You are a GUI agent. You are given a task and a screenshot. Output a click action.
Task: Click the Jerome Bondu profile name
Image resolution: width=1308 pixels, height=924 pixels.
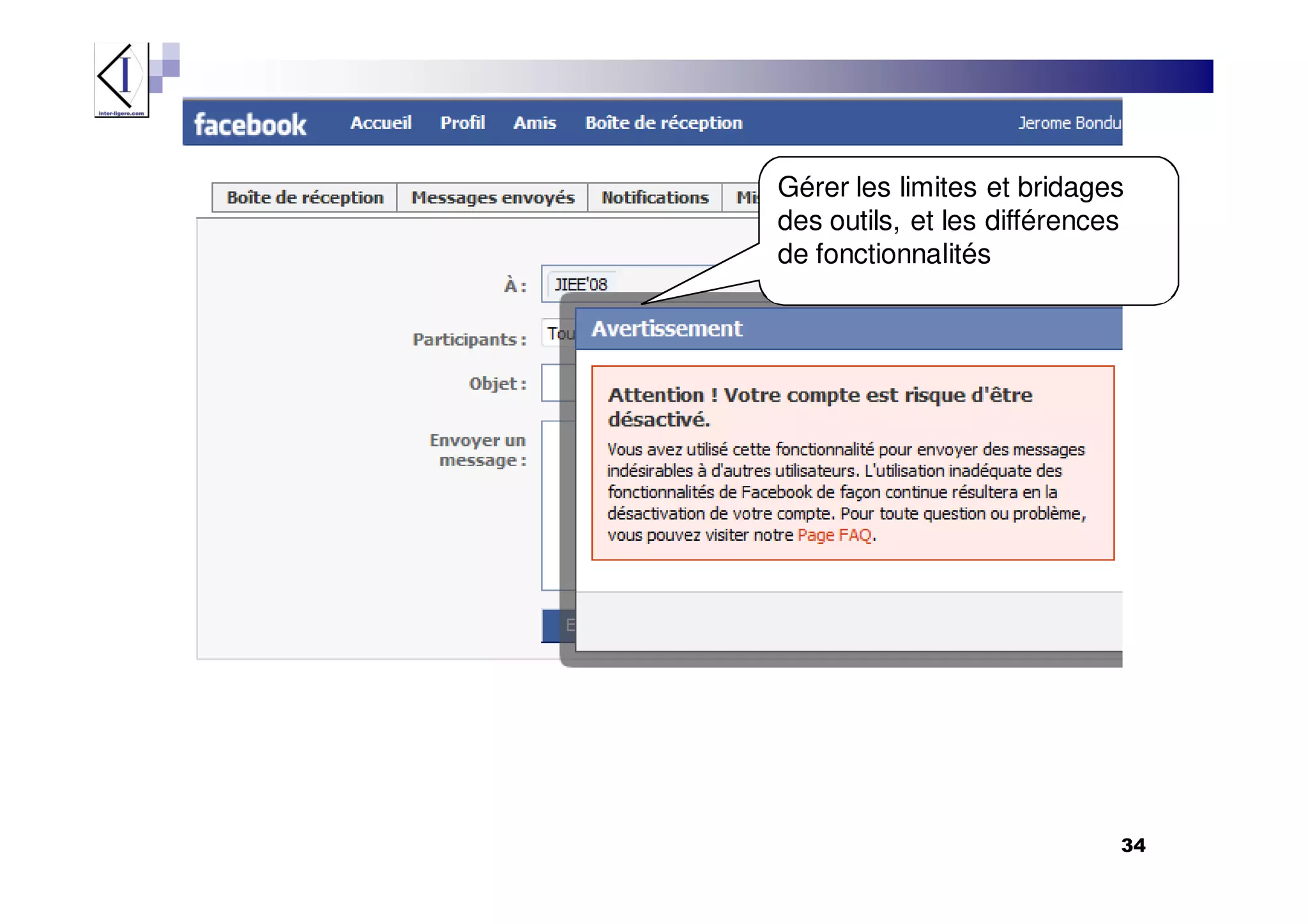pyautogui.click(x=1068, y=123)
